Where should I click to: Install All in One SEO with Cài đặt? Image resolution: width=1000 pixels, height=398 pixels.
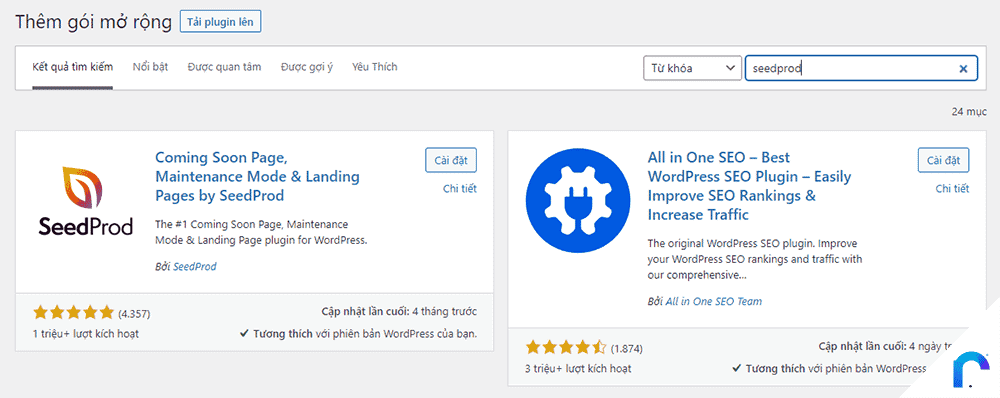tap(944, 160)
